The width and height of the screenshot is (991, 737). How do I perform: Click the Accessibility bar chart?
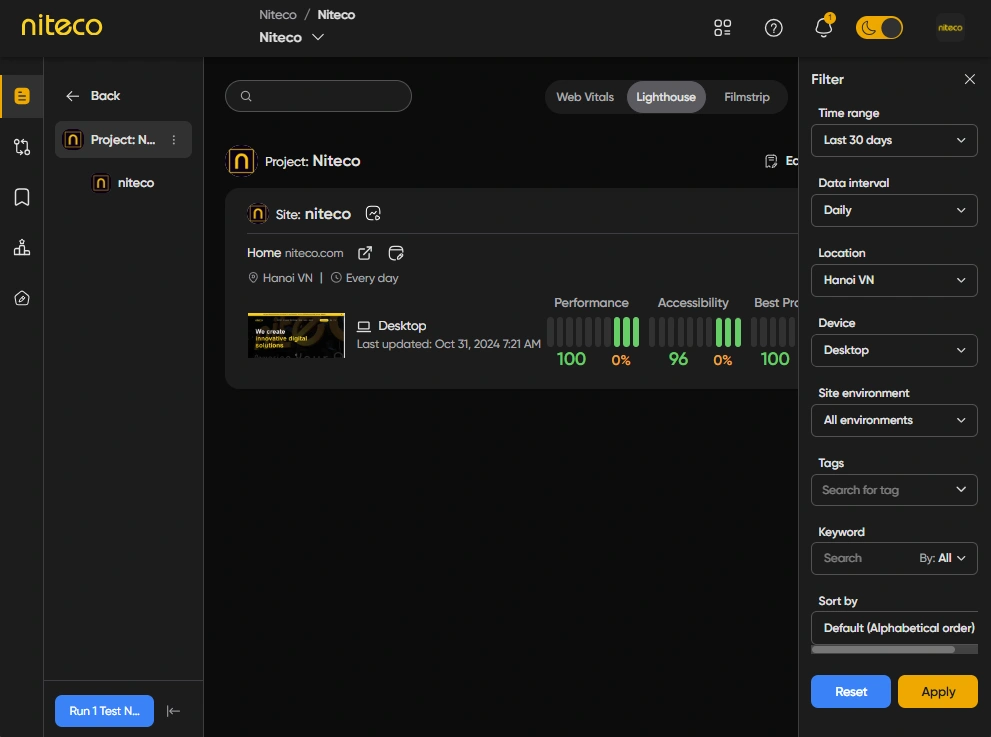[x=695, y=332]
